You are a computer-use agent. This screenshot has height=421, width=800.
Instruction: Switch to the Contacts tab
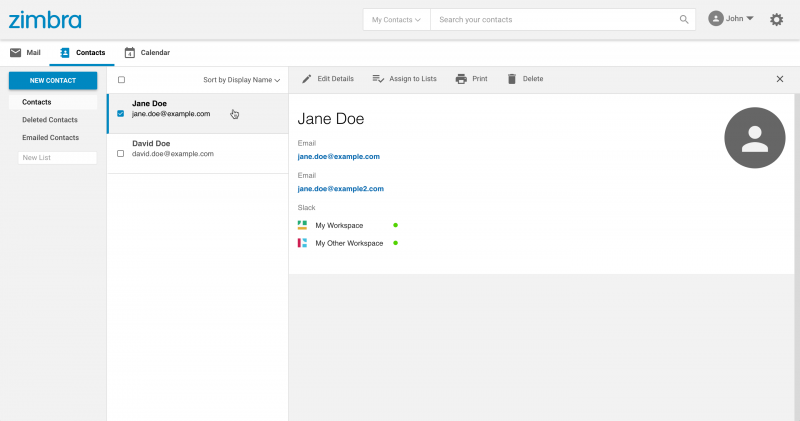(82, 53)
